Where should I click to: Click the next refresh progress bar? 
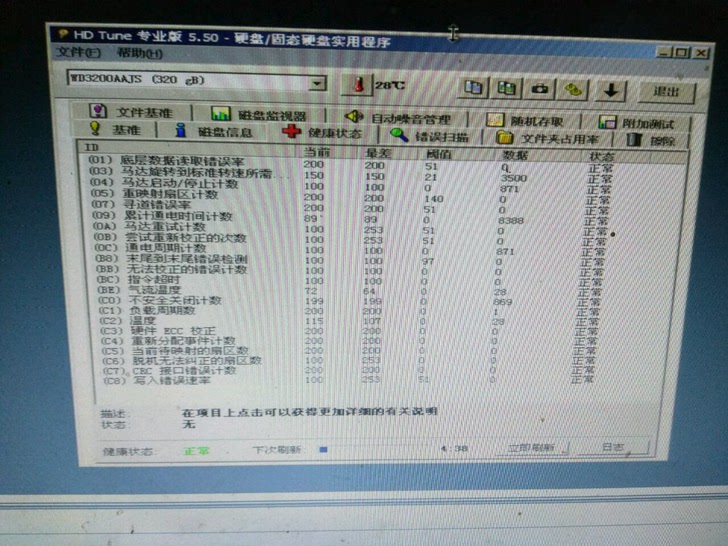(x=376, y=449)
